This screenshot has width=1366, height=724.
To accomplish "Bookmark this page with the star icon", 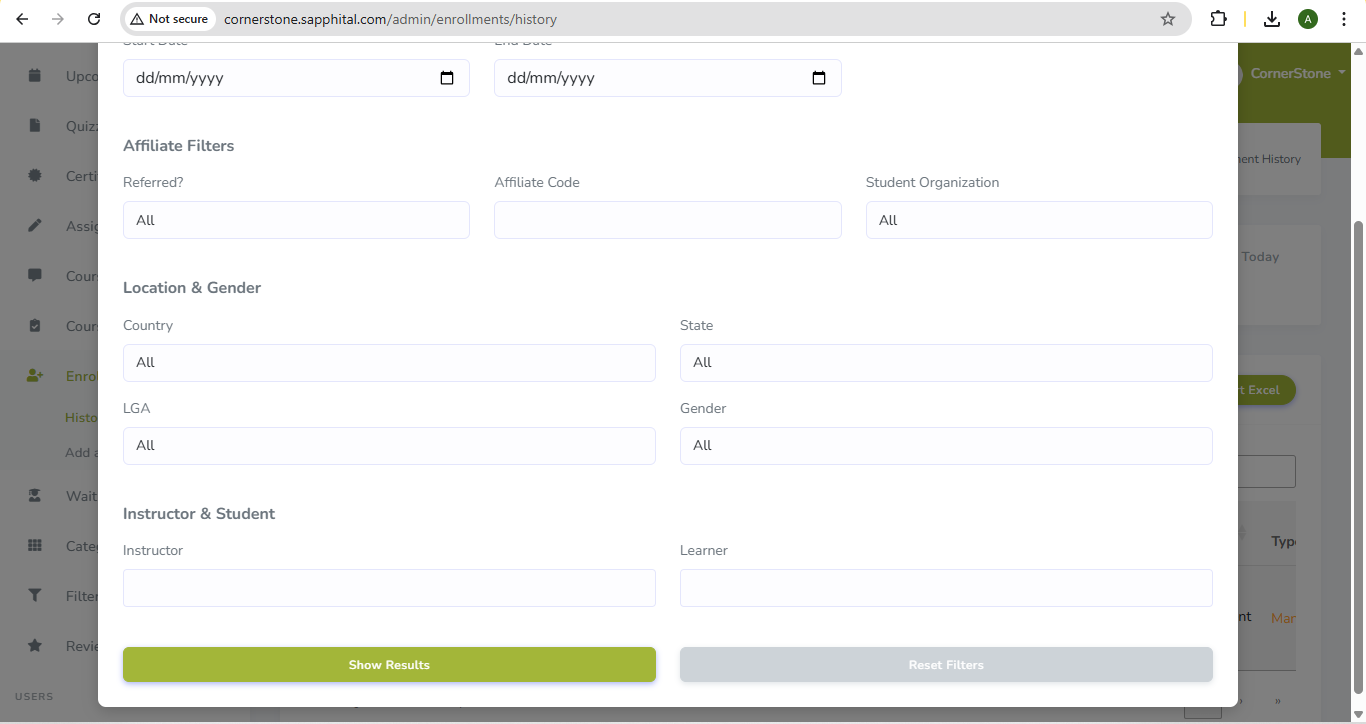I will tap(1168, 19).
